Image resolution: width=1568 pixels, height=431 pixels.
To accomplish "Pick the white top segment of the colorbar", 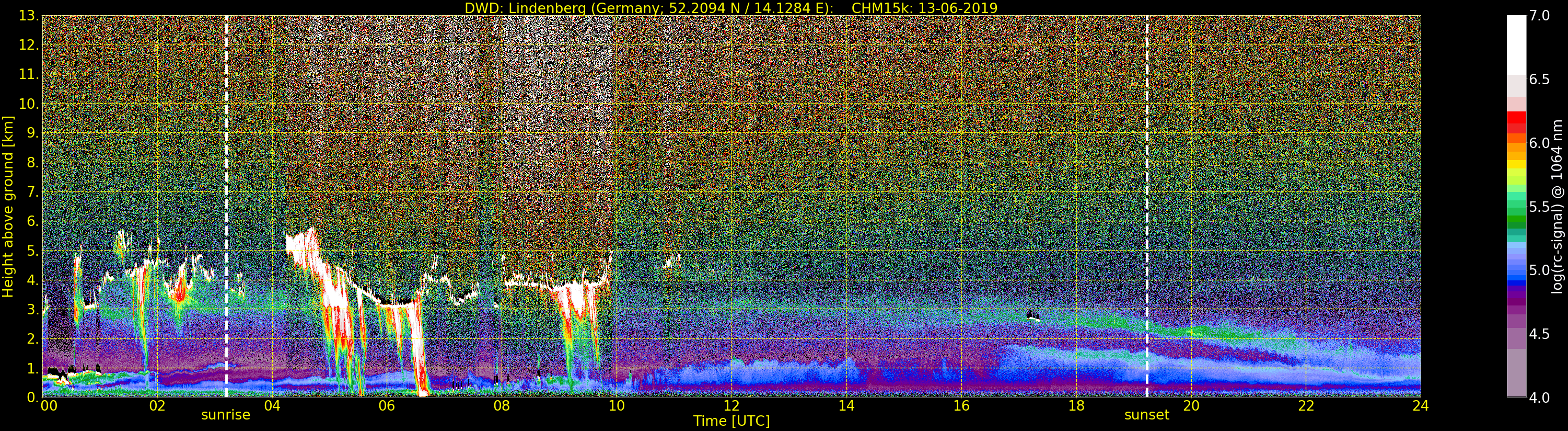I will click(x=1516, y=44).
